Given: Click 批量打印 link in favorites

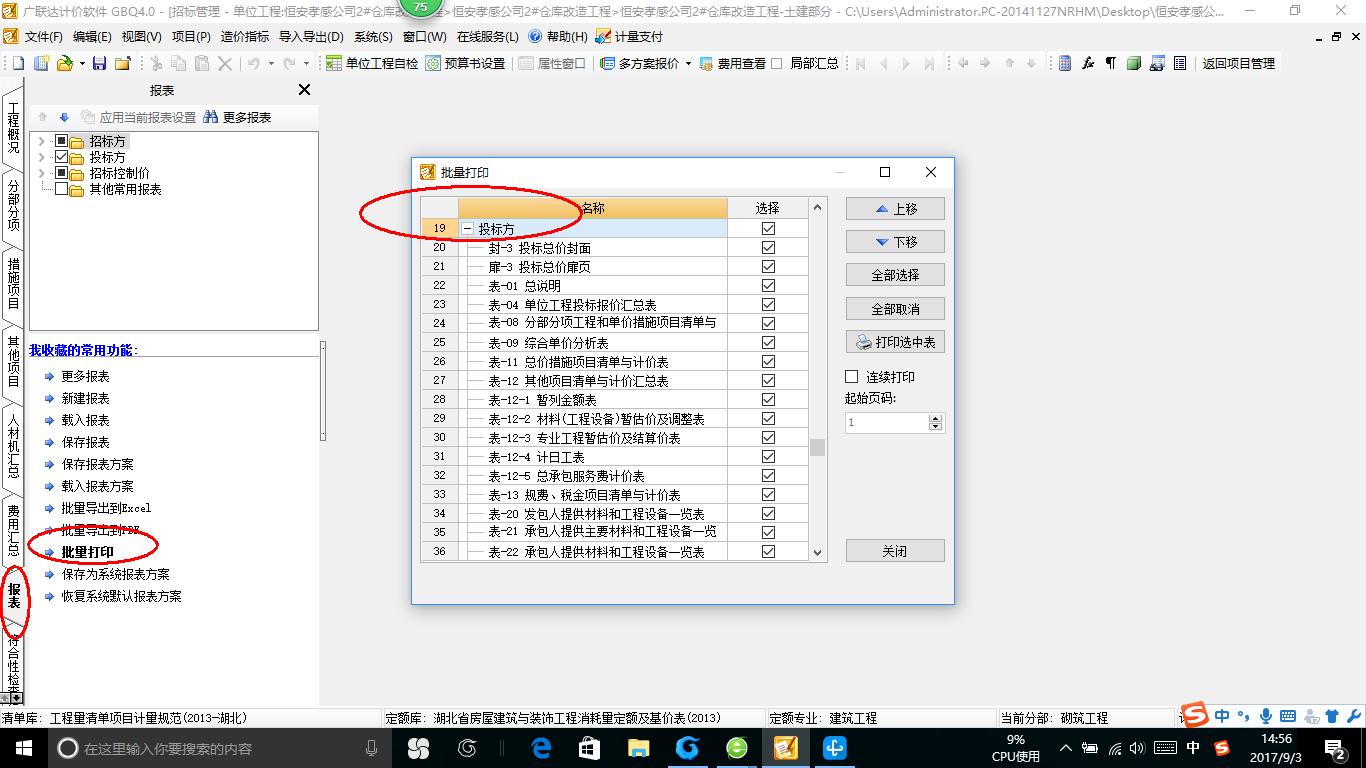Looking at the screenshot, I should click(x=88, y=552).
